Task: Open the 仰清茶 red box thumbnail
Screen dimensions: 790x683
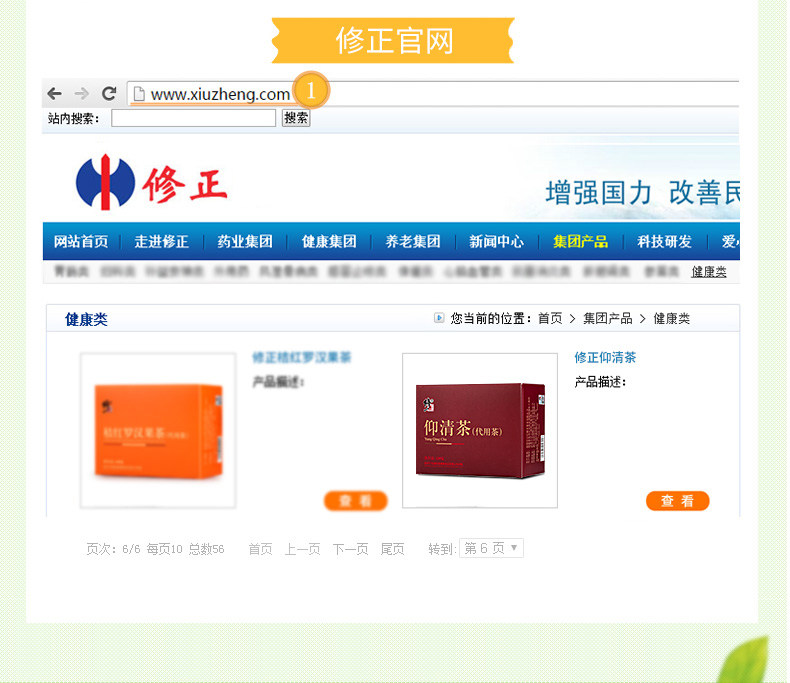Action: [x=480, y=431]
